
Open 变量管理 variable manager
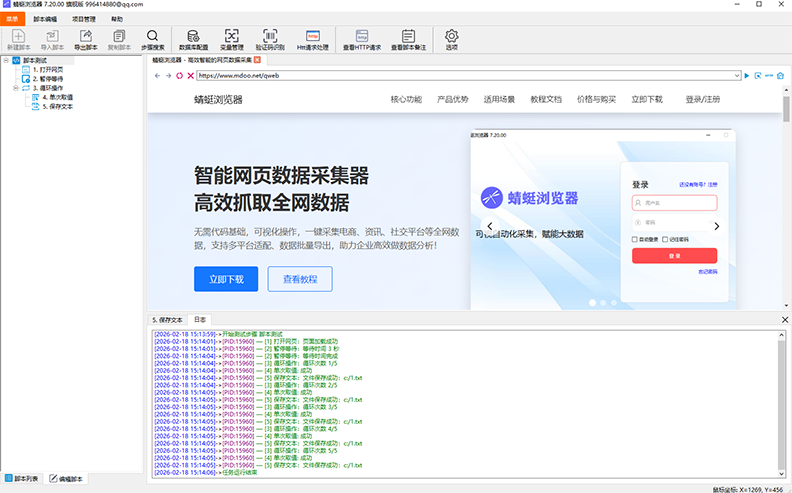click(x=230, y=40)
